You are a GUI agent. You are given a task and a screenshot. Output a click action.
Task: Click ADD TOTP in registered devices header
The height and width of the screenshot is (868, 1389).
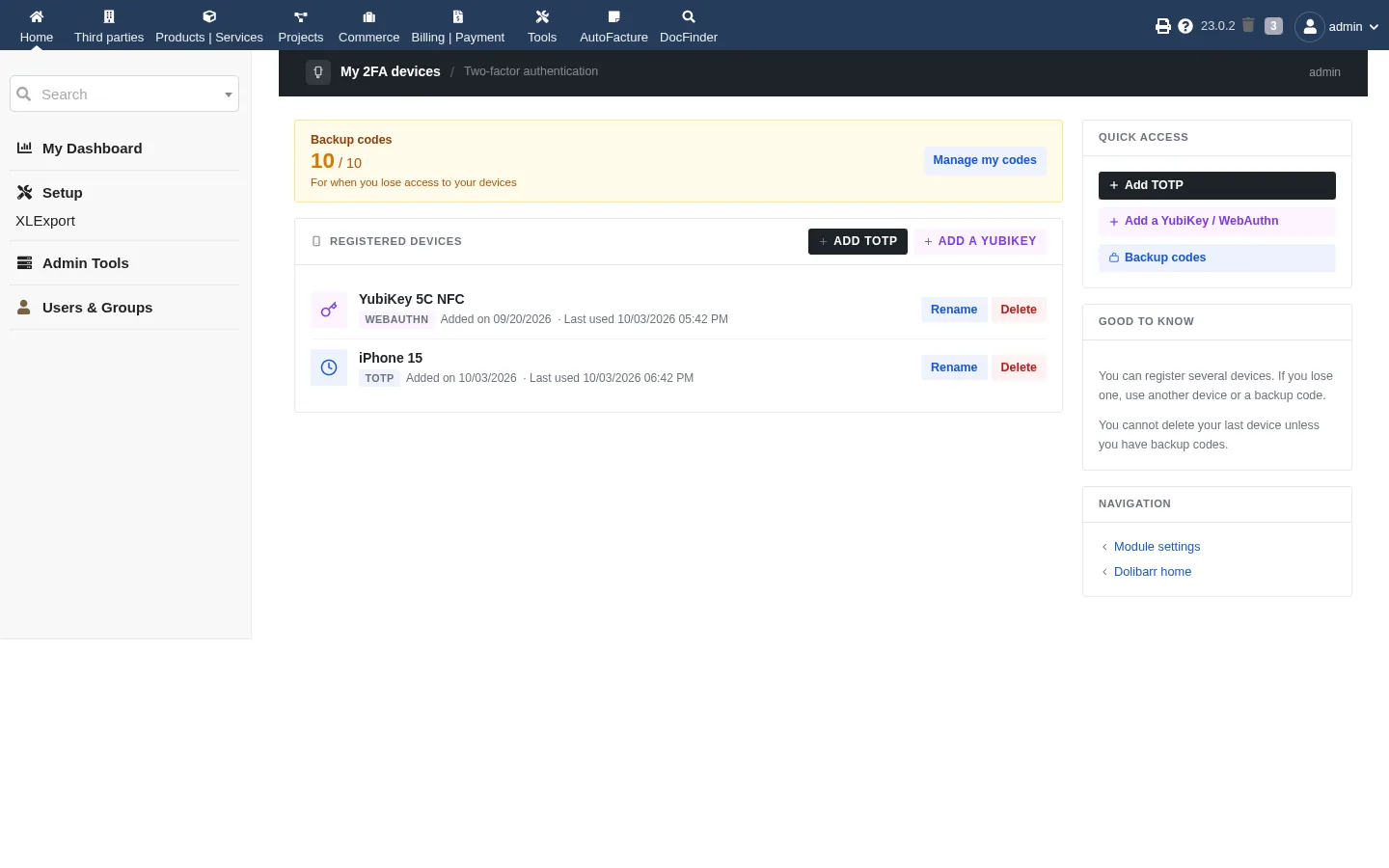click(858, 241)
